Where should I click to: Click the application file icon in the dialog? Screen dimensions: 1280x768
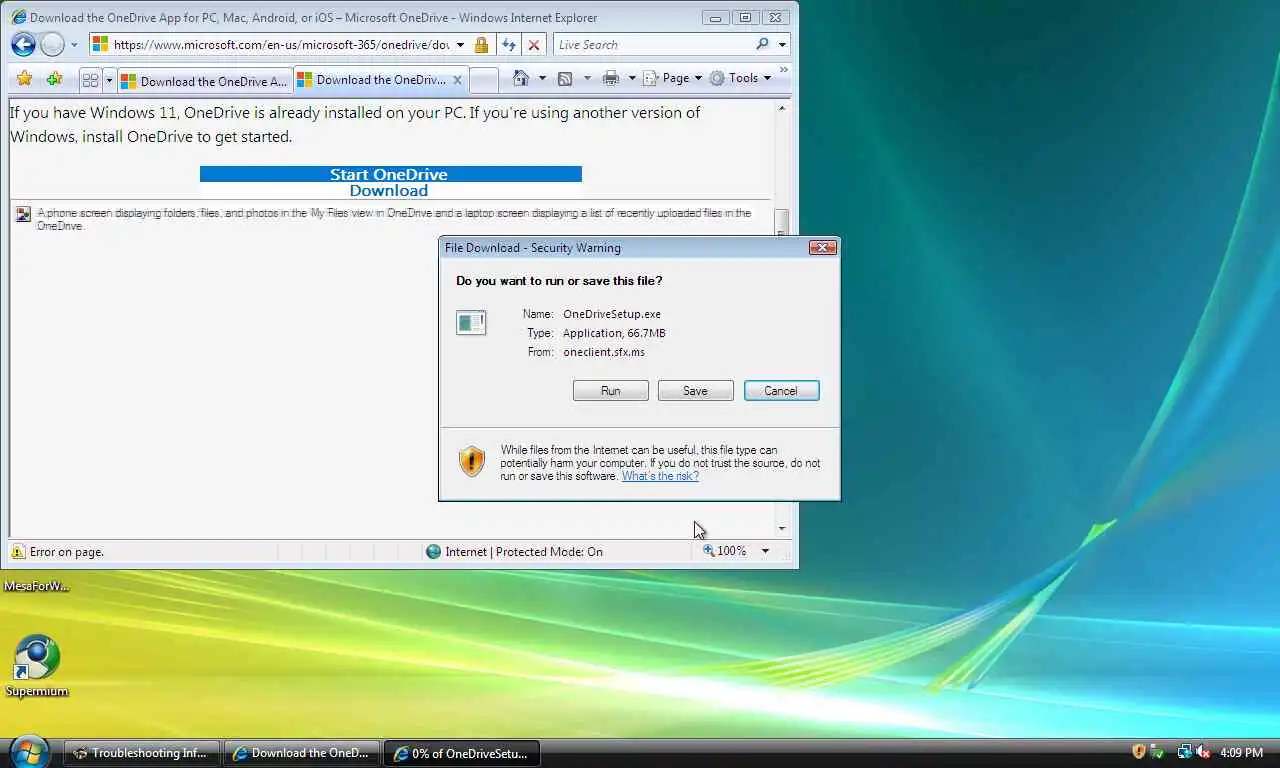coord(471,322)
